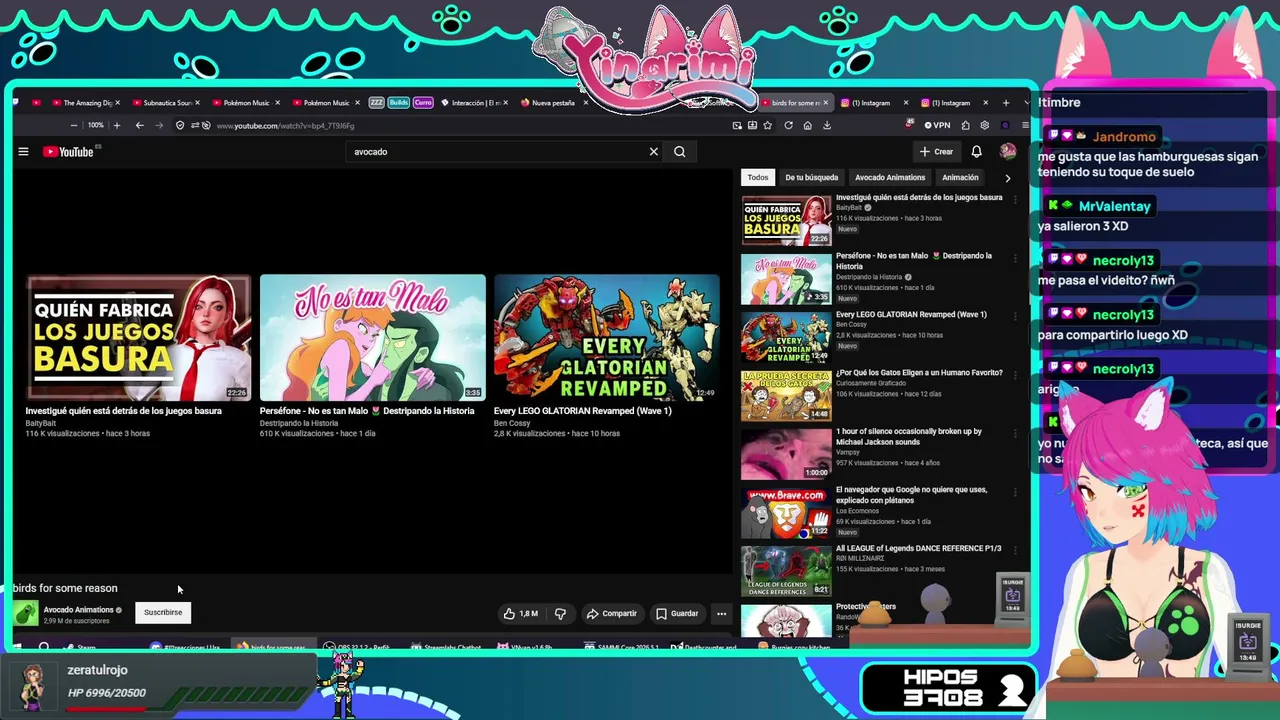This screenshot has height=720, width=1280.
Task: Open Windows Start menu on taskbar
Action: (18, 648)
